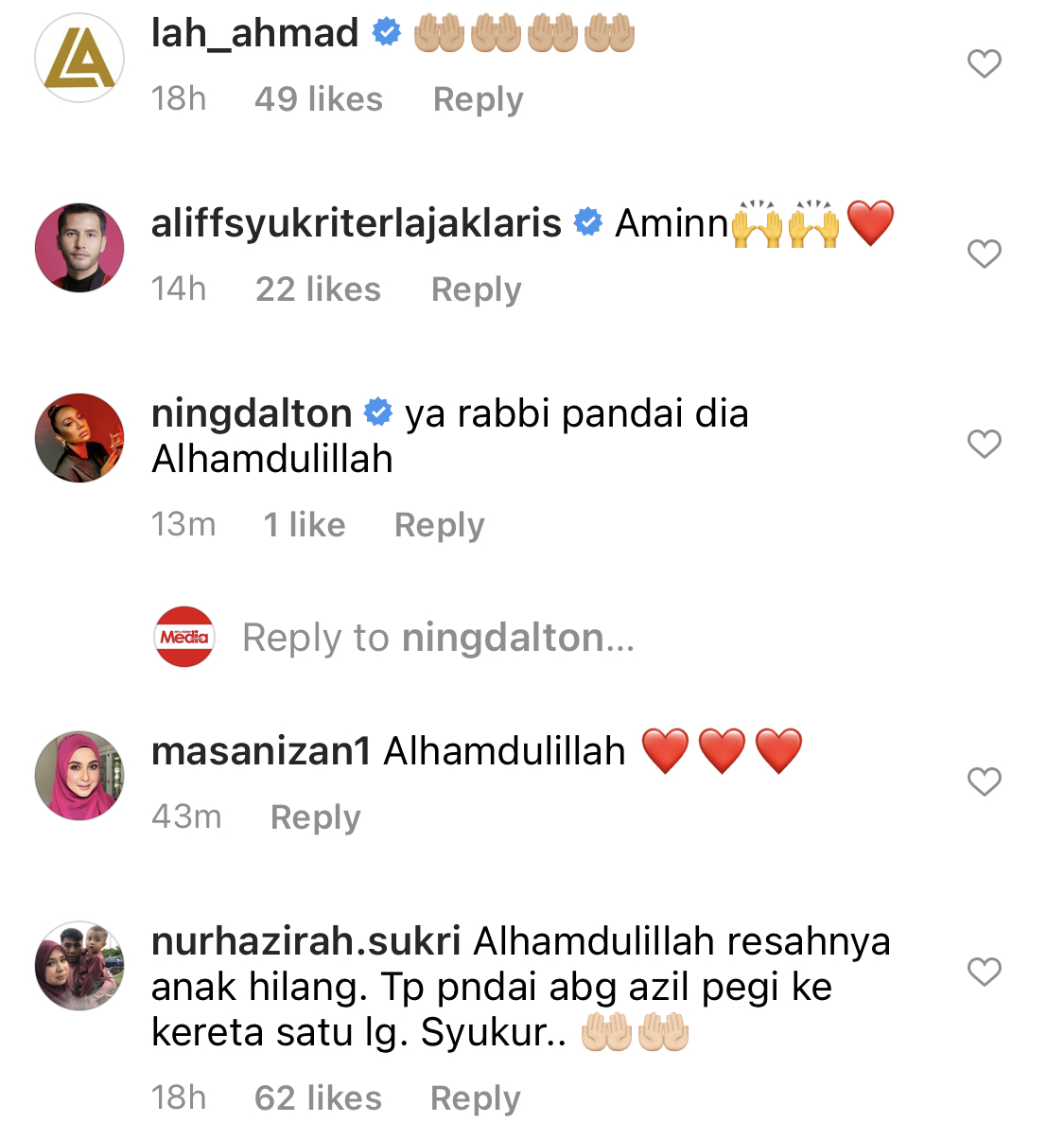
Task: Tap heart on ningdalton's comment
Action: point(984,444)
